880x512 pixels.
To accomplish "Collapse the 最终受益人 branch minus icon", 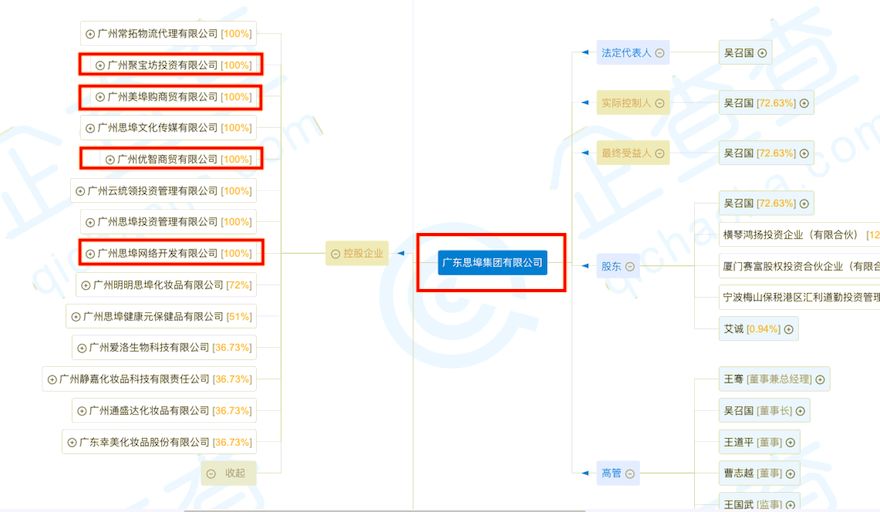I will coord(660,153).
